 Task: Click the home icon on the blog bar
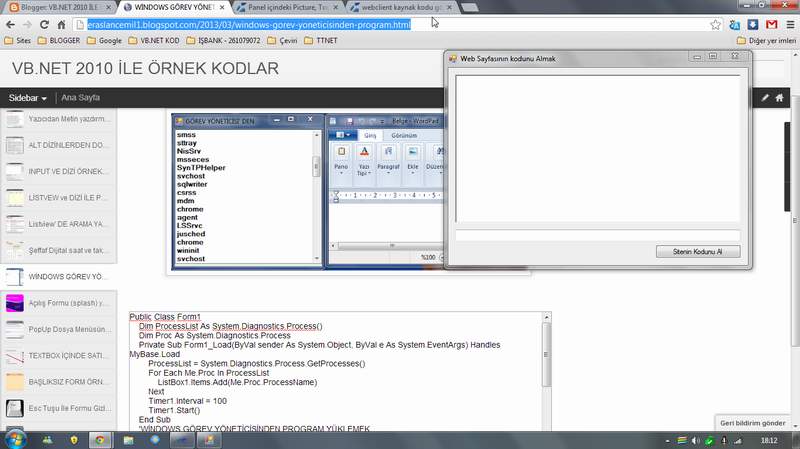tap(779, 97)
